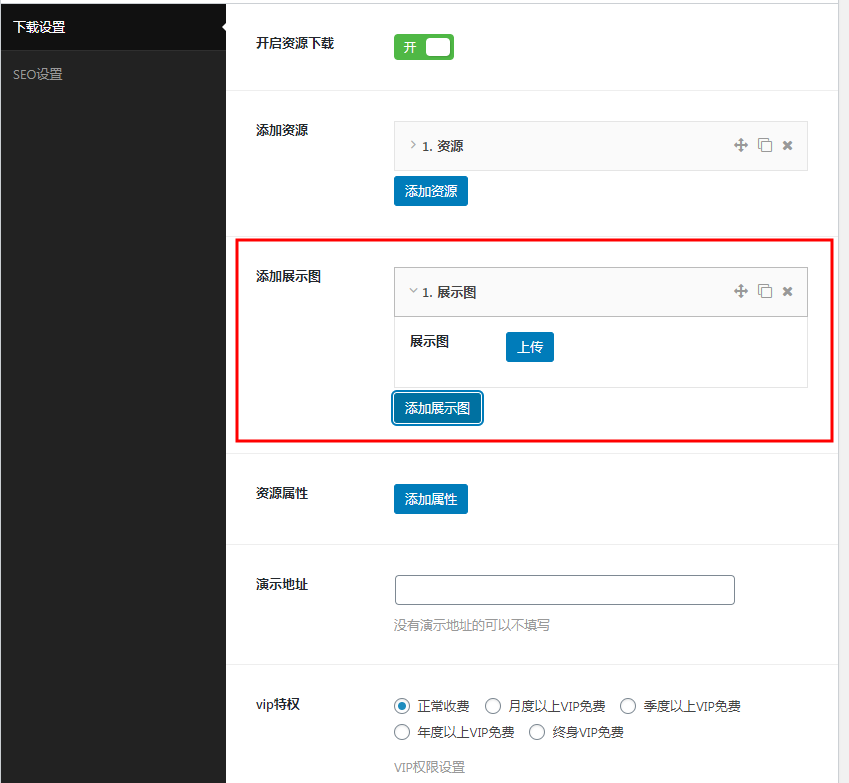Image resolution: width=849 pixels, height=783 pixels.
Task: Click the 添加属性 button
Action: point(430,499)
